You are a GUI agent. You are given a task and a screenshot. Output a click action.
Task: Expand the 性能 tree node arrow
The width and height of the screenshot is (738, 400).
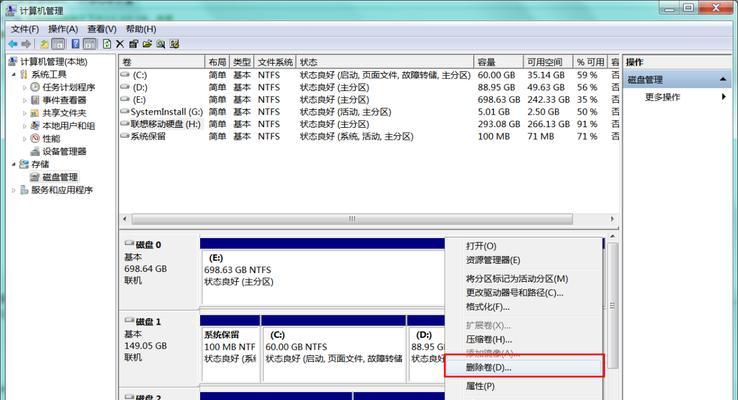[24, 139]
